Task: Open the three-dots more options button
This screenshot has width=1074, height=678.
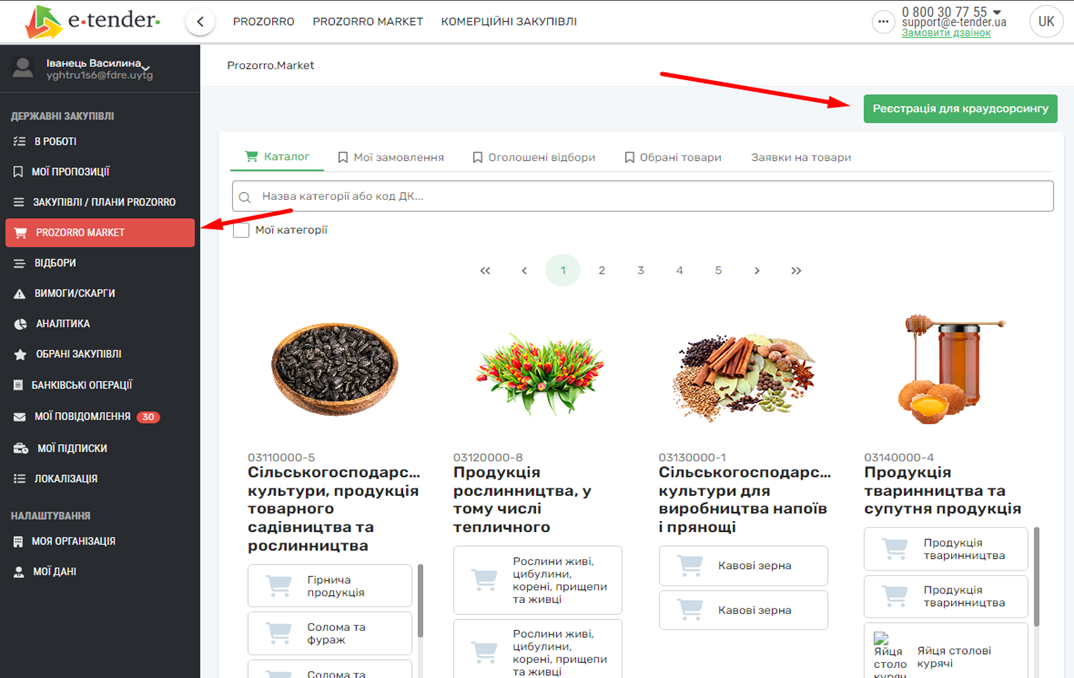Action: coord(883,22)
